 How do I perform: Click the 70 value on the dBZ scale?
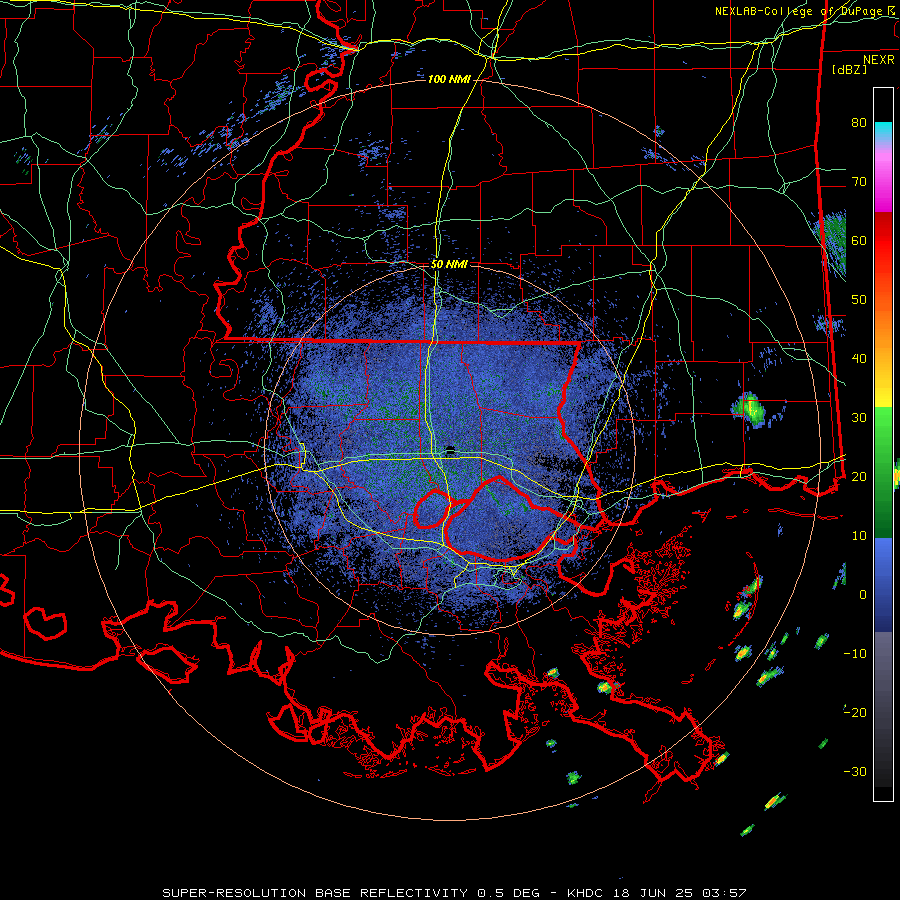tap(859, 182)
